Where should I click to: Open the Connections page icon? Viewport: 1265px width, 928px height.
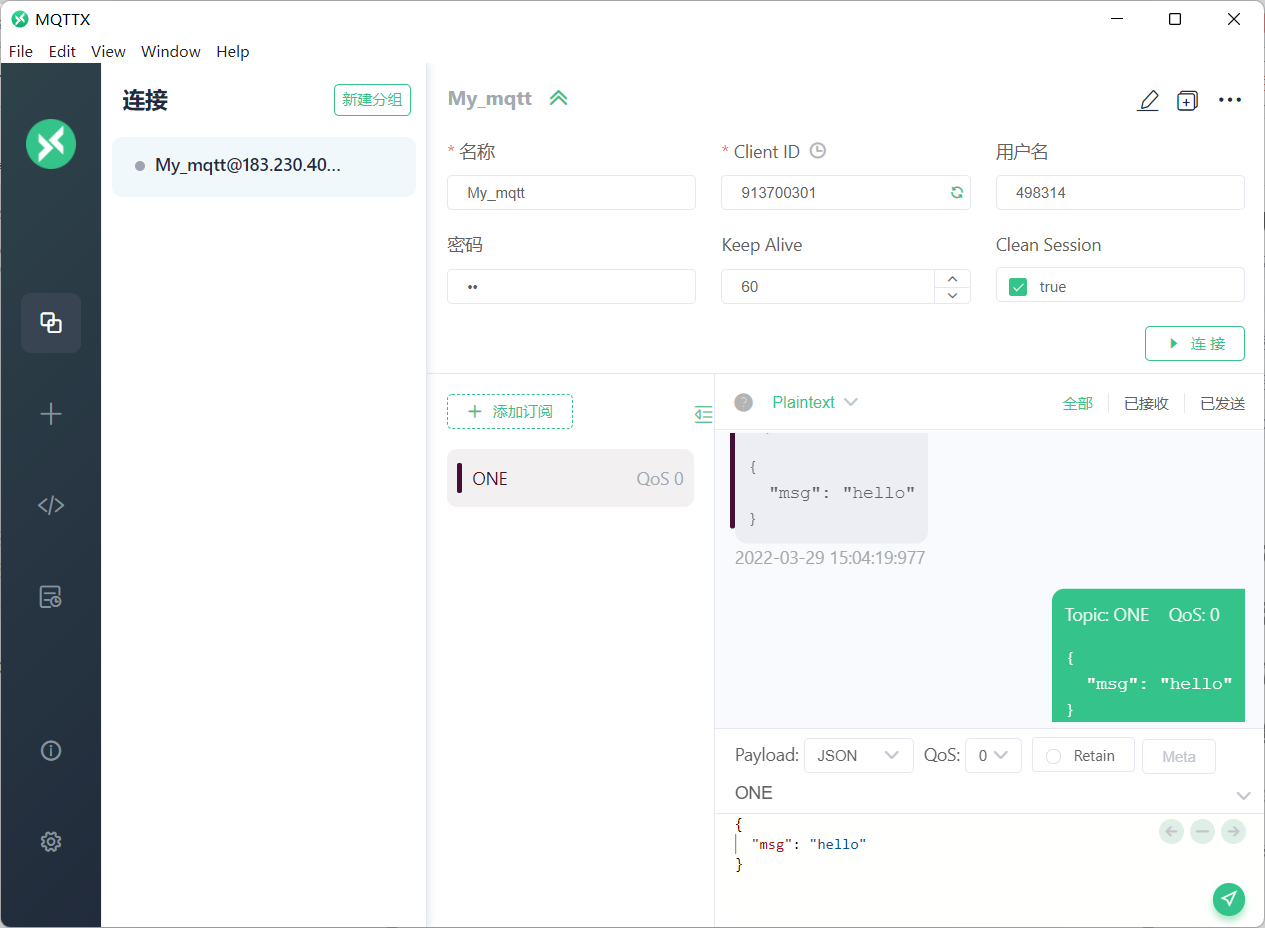51,323
